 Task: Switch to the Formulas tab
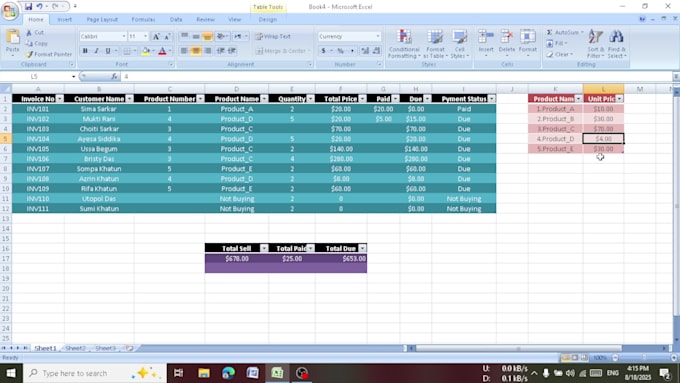(143, 20)
